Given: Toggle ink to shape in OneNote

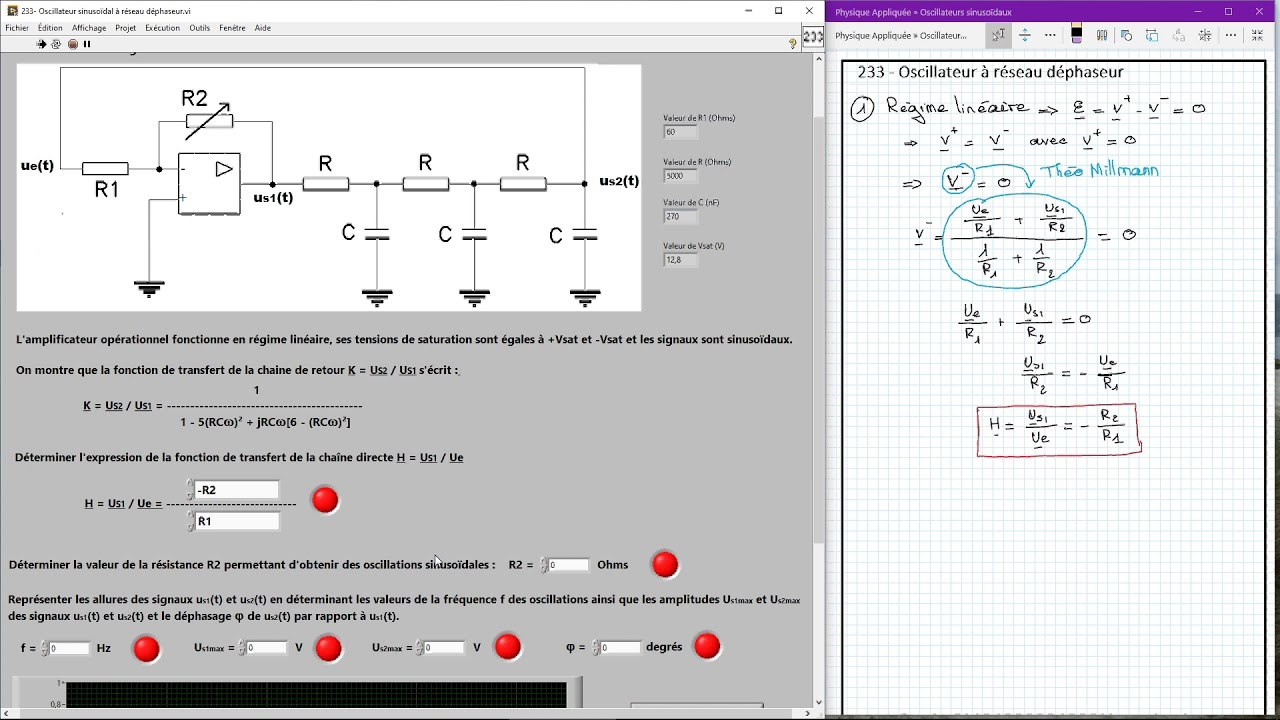Looking at the screenshot, I should coord(1153,35).
